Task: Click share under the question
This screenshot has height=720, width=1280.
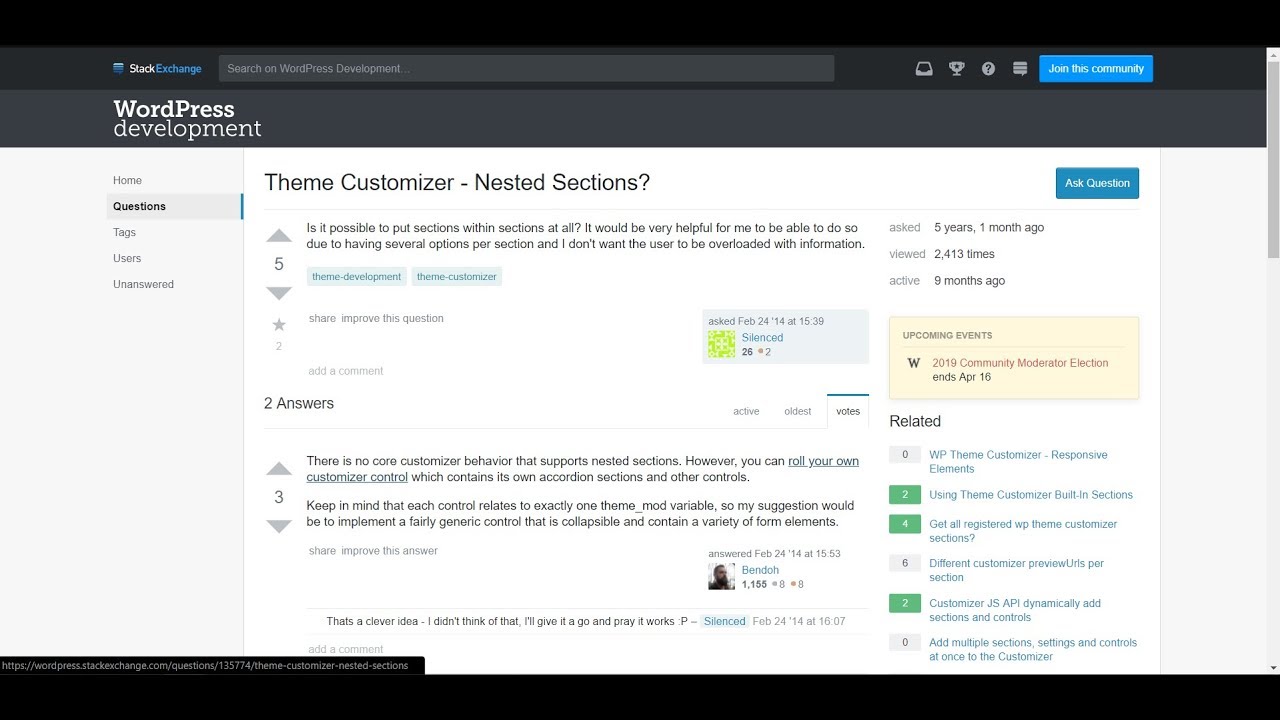Action: coord(322,318)
